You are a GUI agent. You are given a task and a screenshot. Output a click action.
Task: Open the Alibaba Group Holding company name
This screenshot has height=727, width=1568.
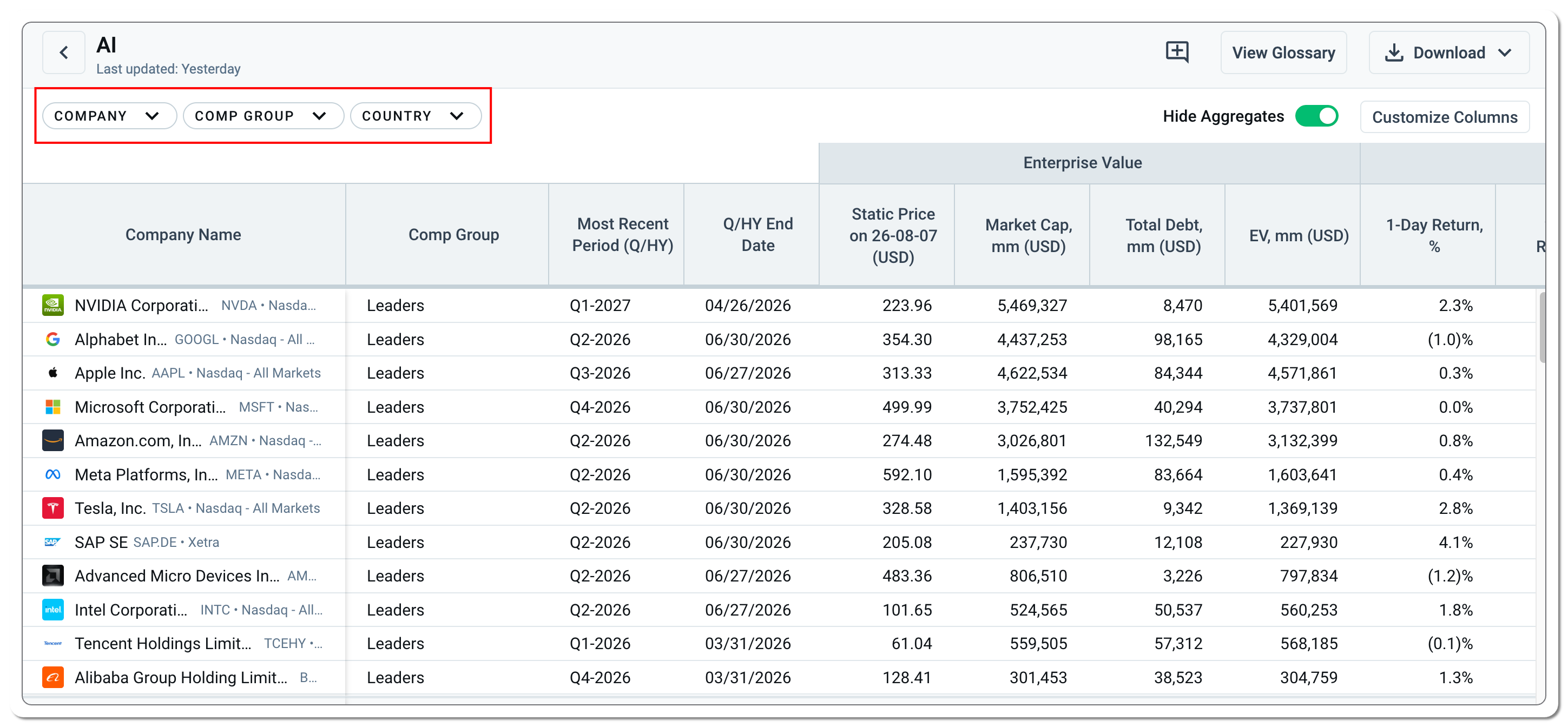pyautogui.click(x=181, y=677)
